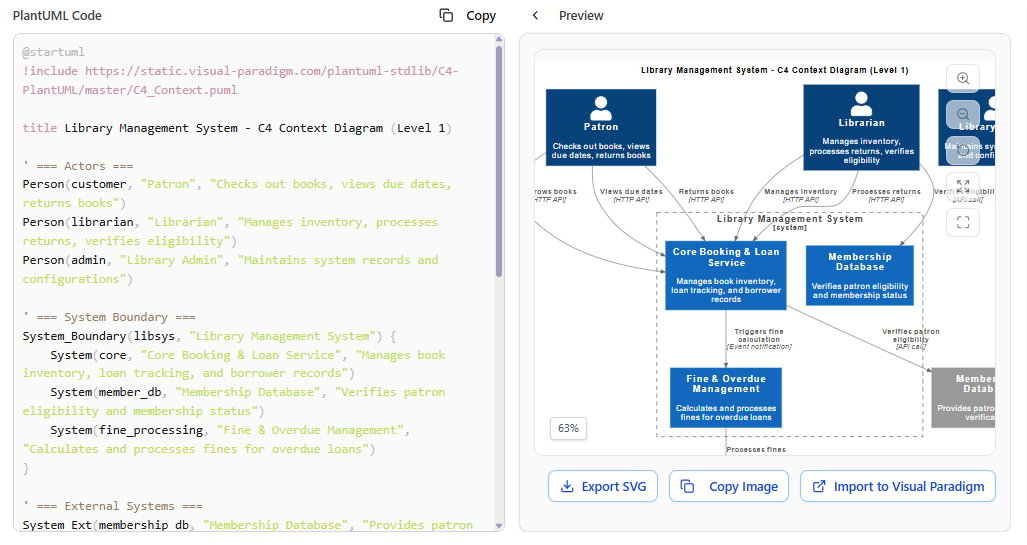Click the zoom out magnifier icon
Viewport: 1027px width, 545px height.
point(962,114)
